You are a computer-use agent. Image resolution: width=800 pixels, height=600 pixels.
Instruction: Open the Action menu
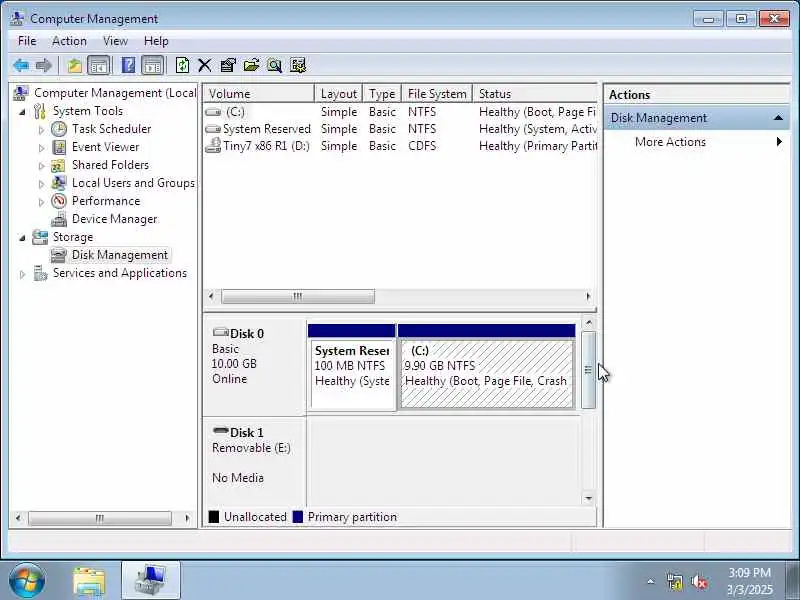tap(69, 41)
